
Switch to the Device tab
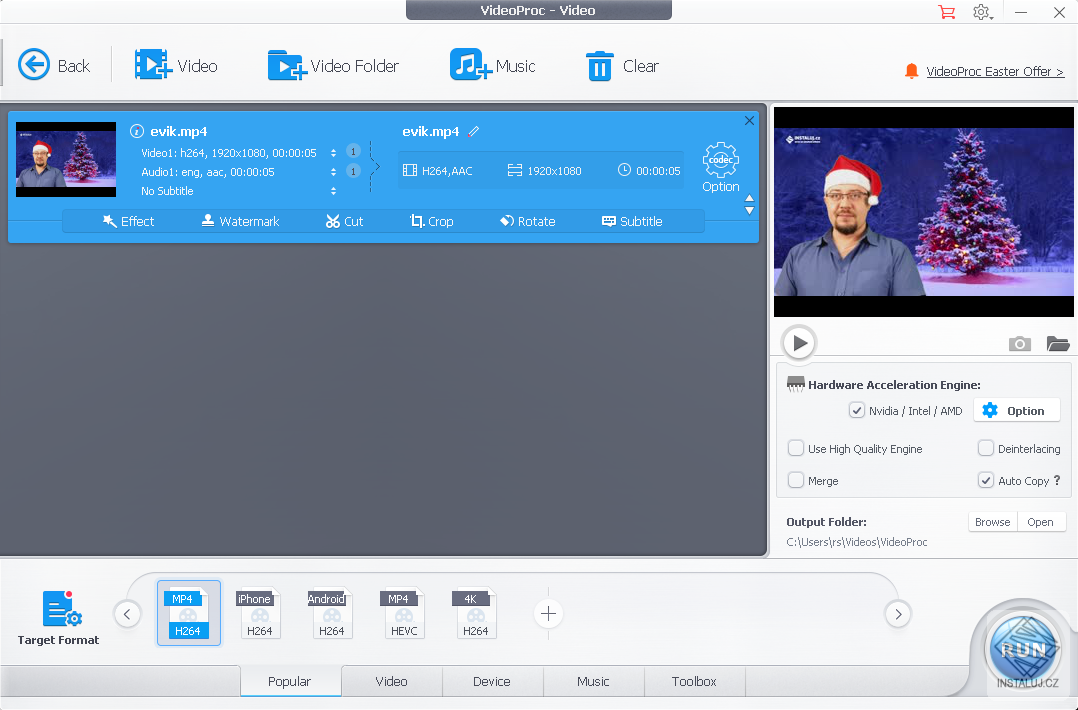[492, 681]
